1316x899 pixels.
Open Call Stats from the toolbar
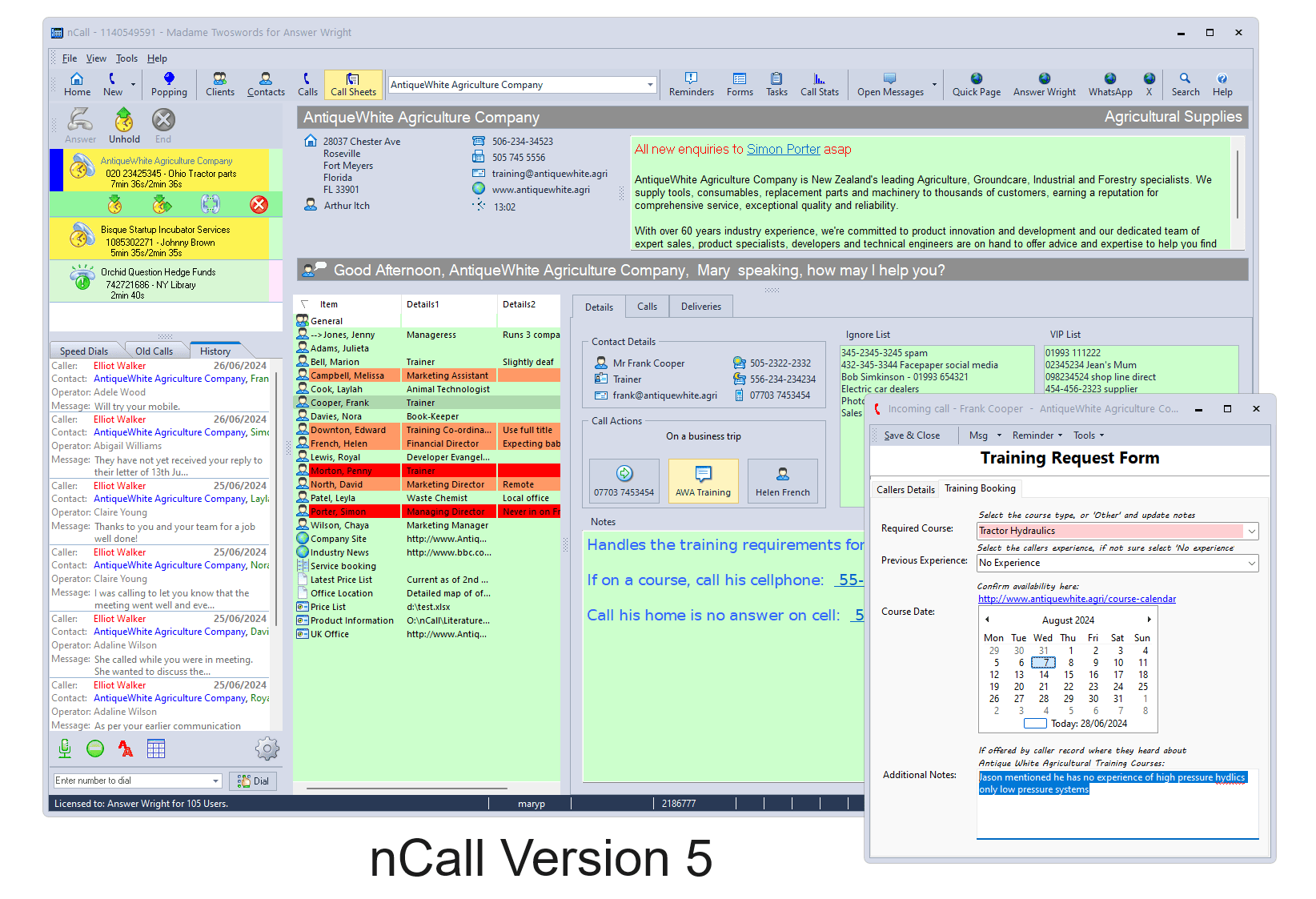(820, 84)
